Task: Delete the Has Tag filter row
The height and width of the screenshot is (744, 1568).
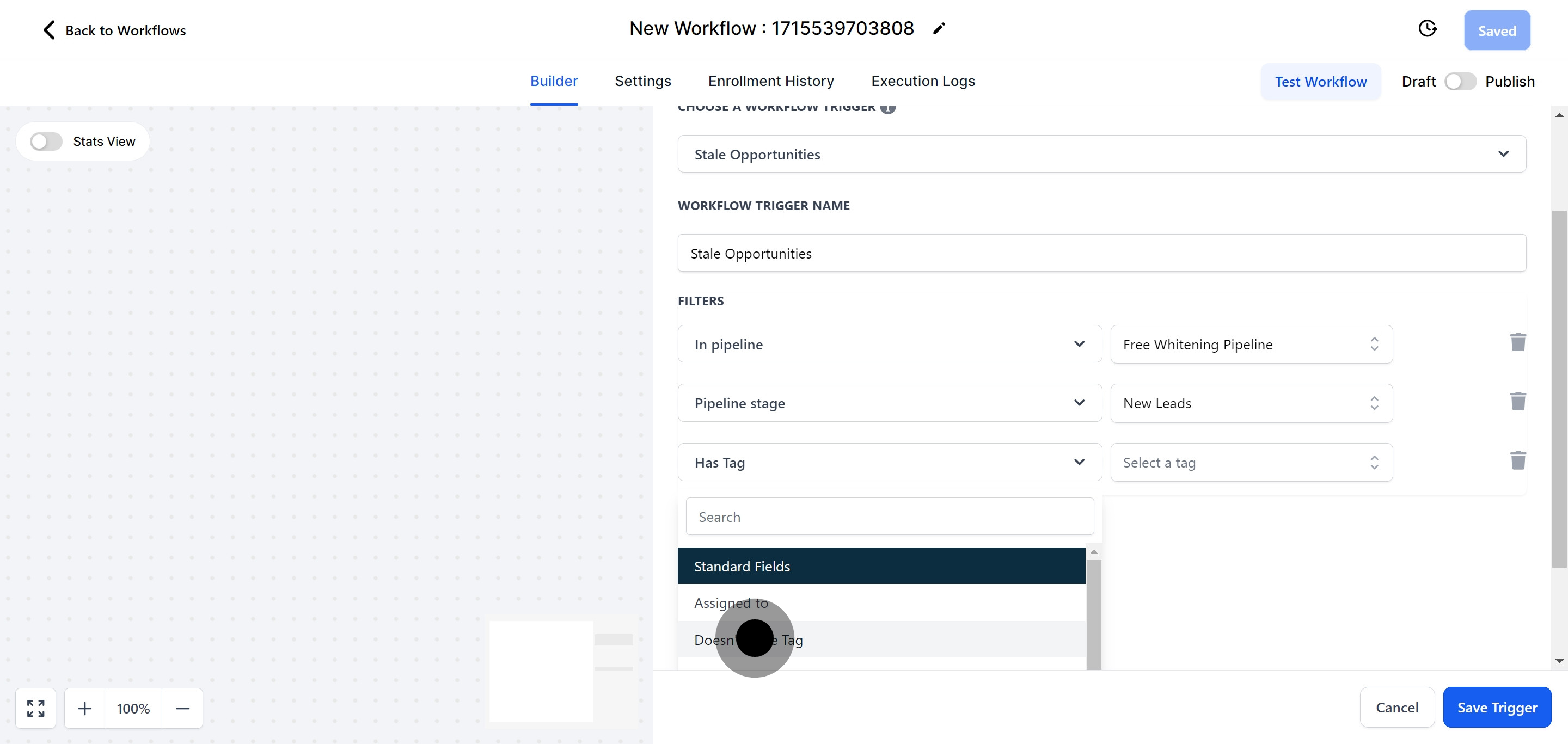Action: click(x=1517, y=461)
